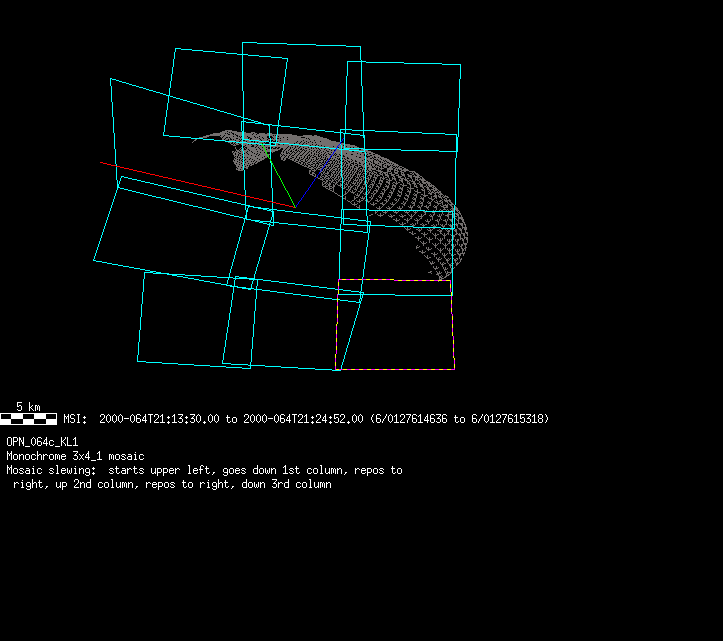The image size is (723, 641).
Task: Select the "OPN_064c_KL1" sequence name
Action: tap(42, 442)
